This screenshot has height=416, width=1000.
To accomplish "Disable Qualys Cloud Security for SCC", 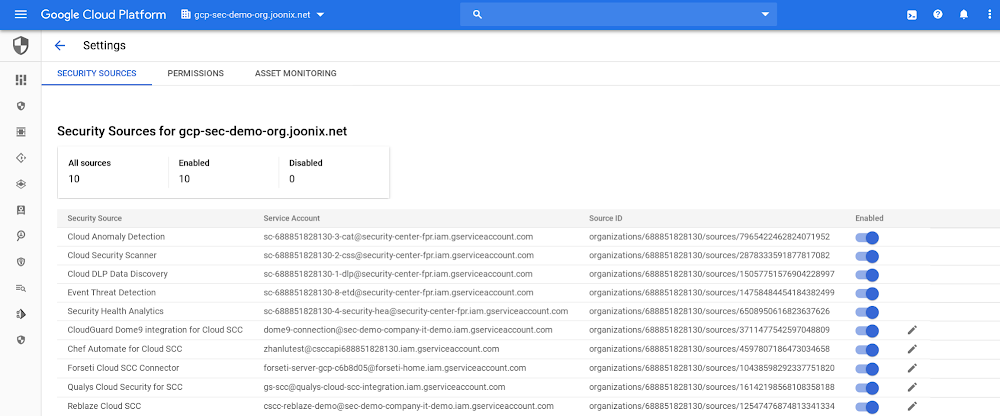I will click(x=867, y=388).
